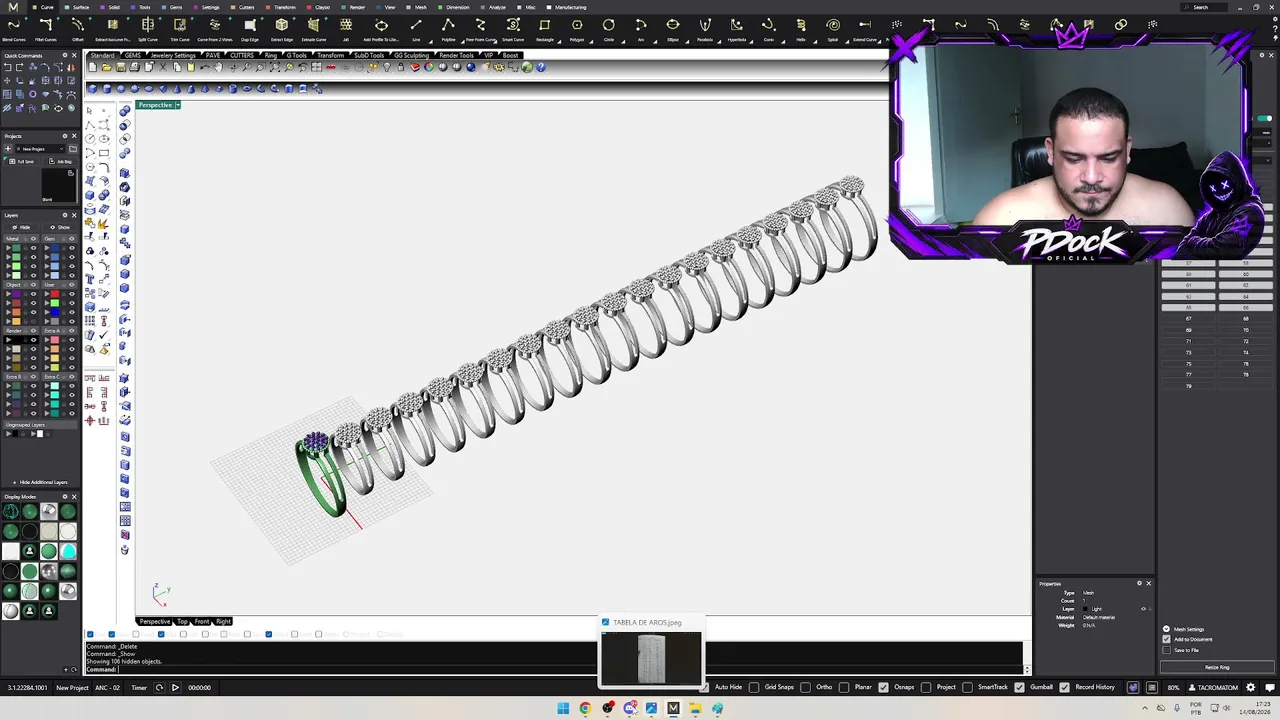Screen dimensions: 1280x720
Task: Expand the Hide Additional Layers toggle
Action: [x=39, y=482]
